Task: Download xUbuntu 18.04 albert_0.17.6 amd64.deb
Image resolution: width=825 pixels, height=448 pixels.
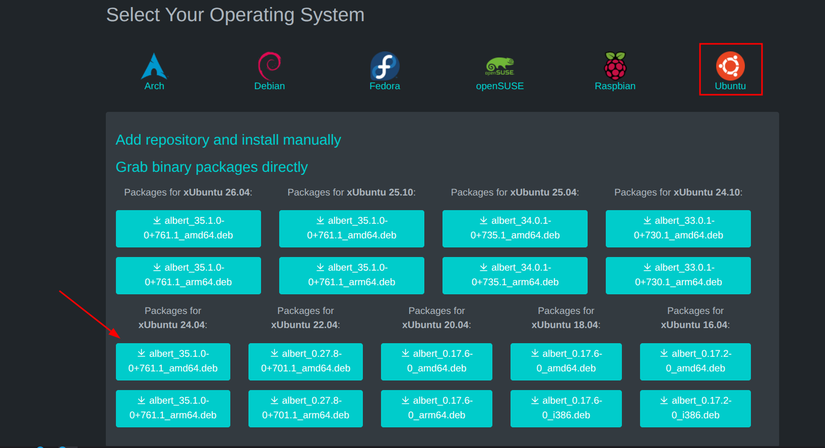Action: [x=566, y=362]
